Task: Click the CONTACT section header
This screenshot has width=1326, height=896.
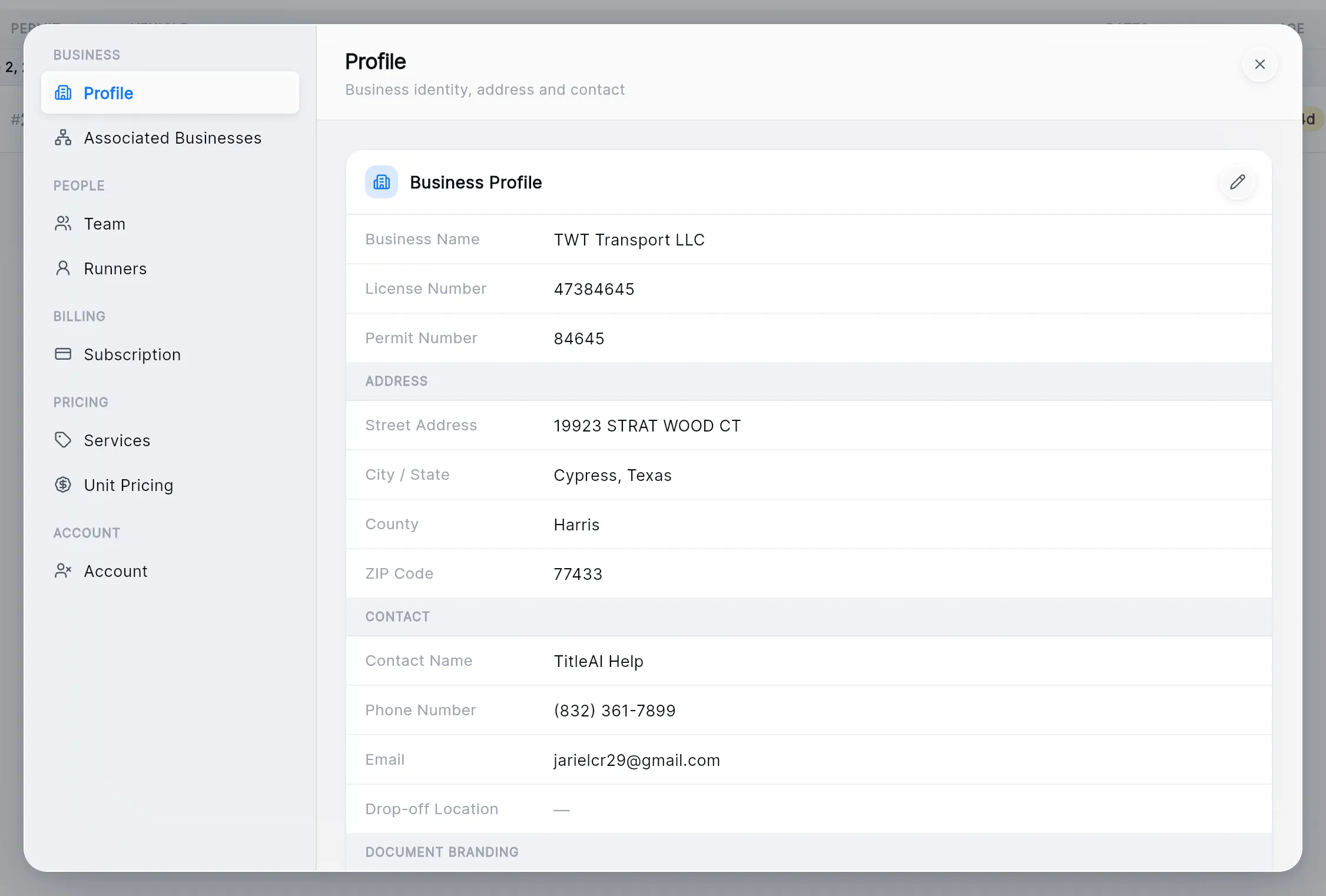Action: (397, 616)
